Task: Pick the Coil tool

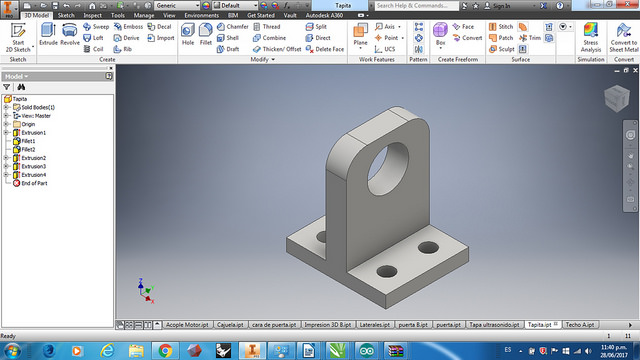Action: (x=93, y=49)
